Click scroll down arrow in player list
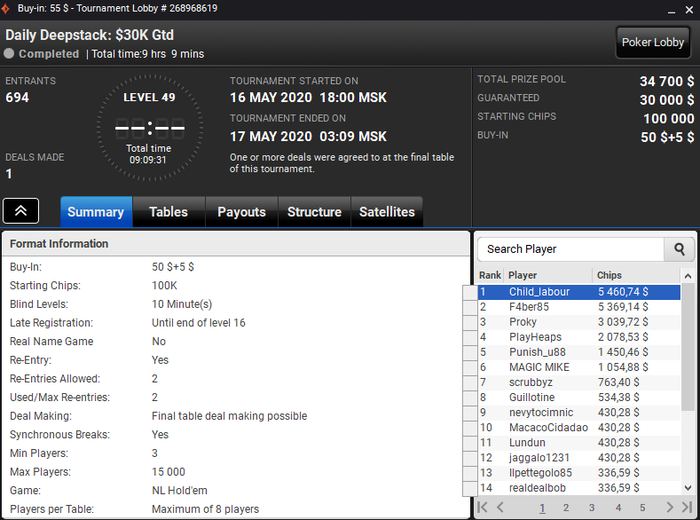The width and height of the screenshot is (700, 520). [x=688, y=488]
